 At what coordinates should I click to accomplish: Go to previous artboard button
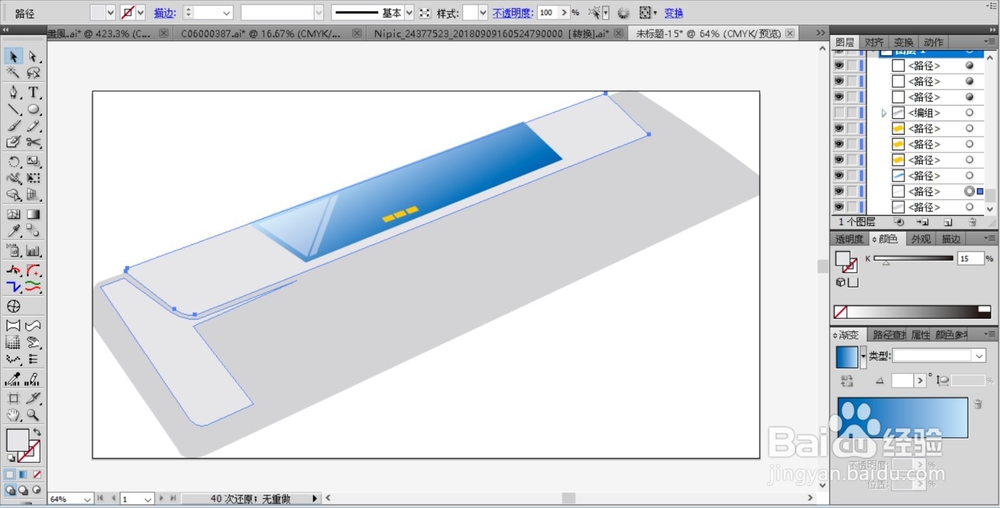113,498
